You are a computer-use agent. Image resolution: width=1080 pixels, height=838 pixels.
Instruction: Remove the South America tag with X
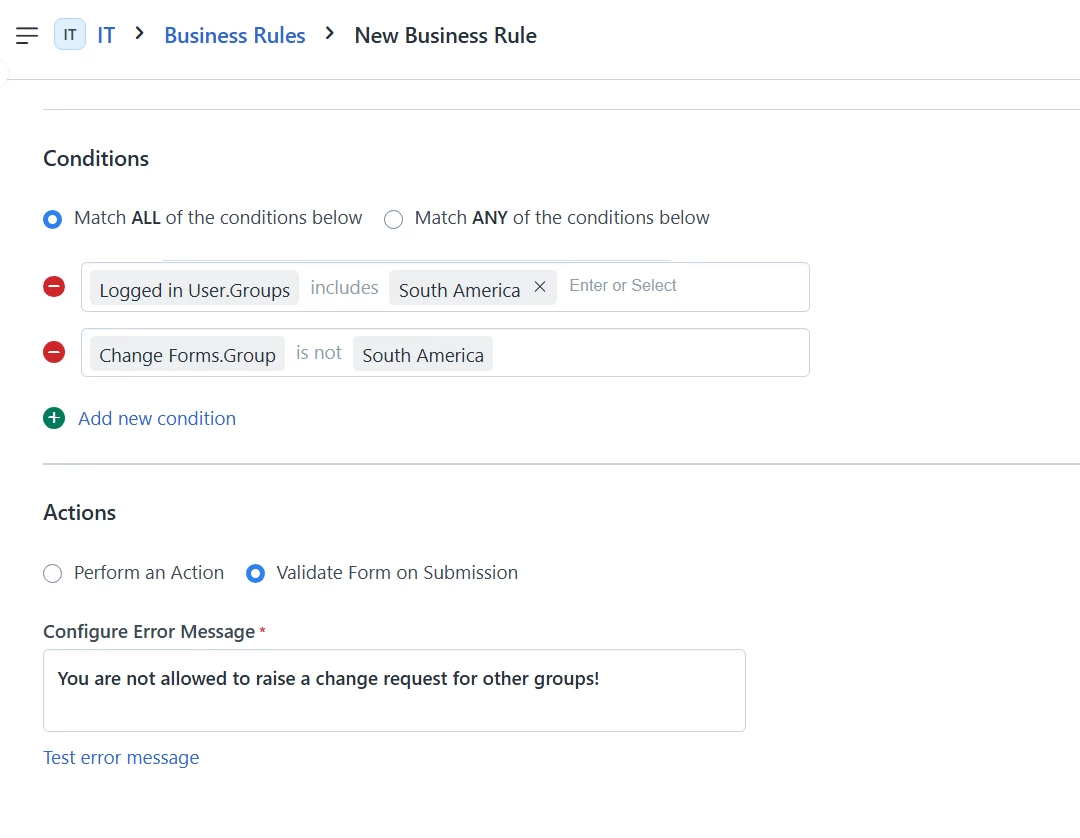point(540,288)
